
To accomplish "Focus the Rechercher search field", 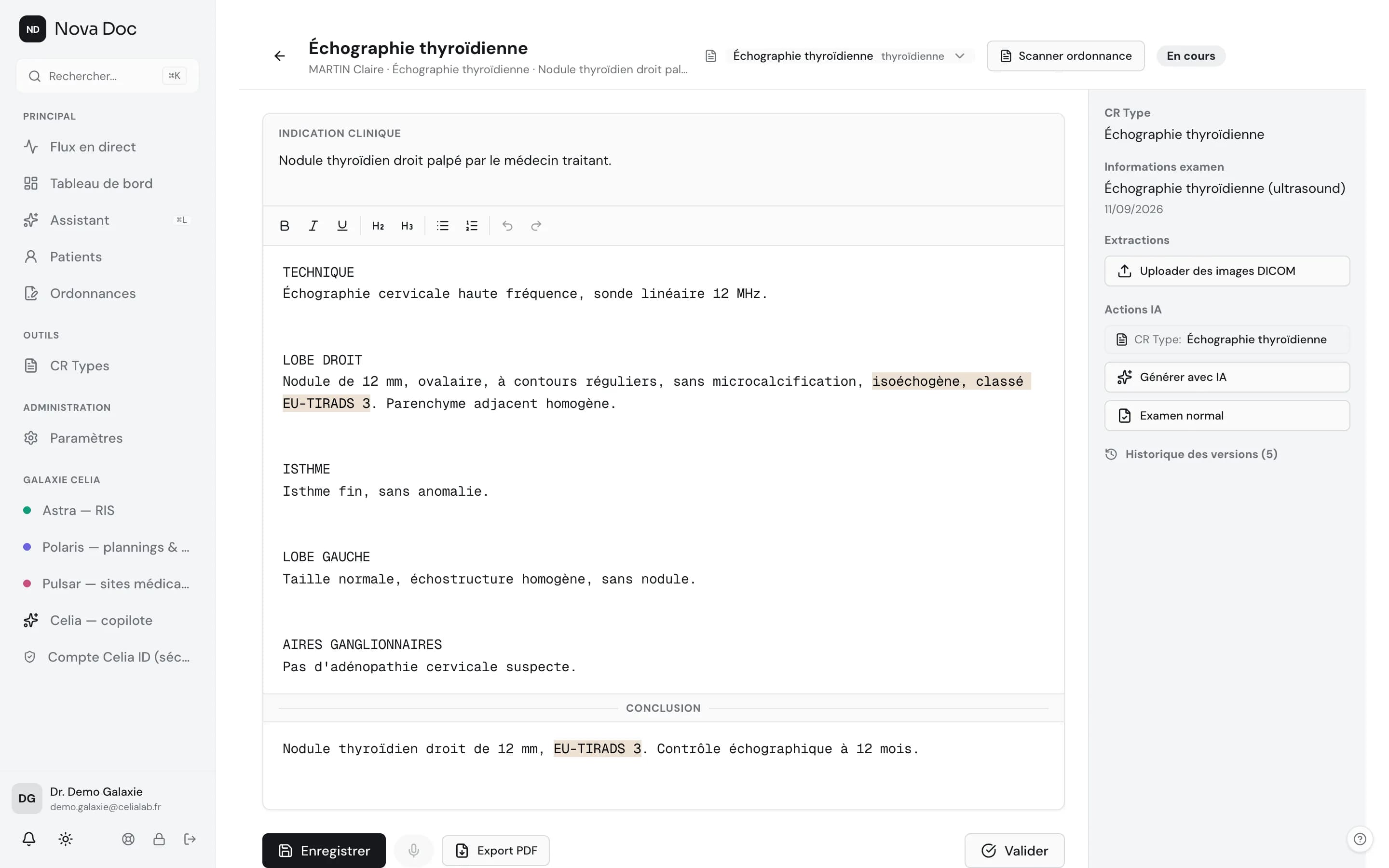I will (x=108, y=76).
